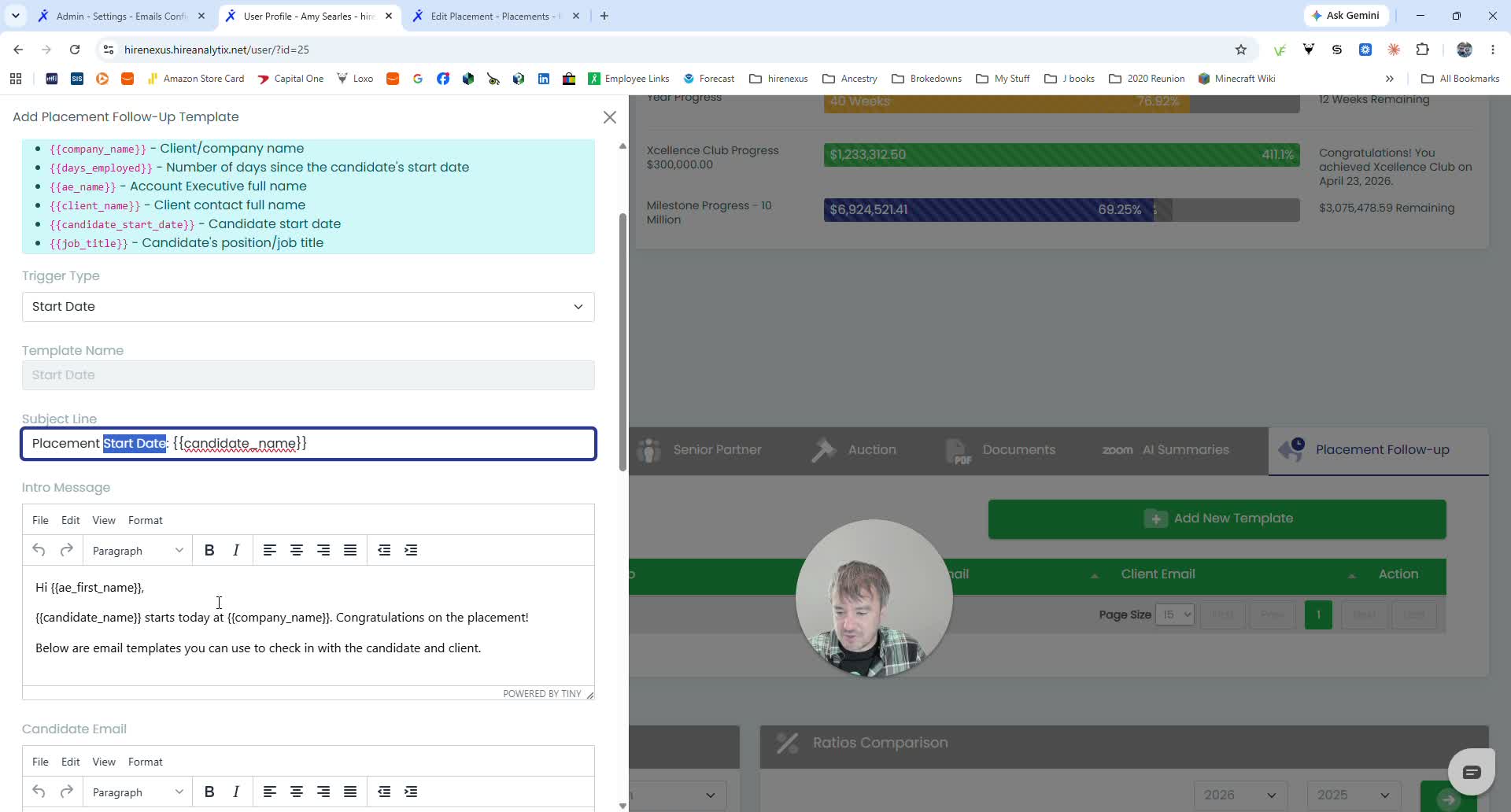The height and width of the screenshot is (812, 1511).
Task: Decrease indent in Intro Message editor
Action: (384, 550)
